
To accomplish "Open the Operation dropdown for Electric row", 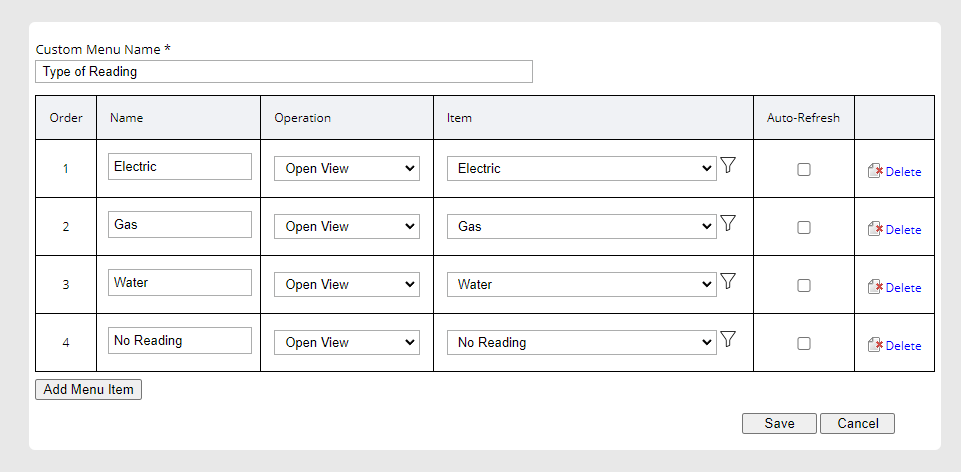I will click(346, 169).
